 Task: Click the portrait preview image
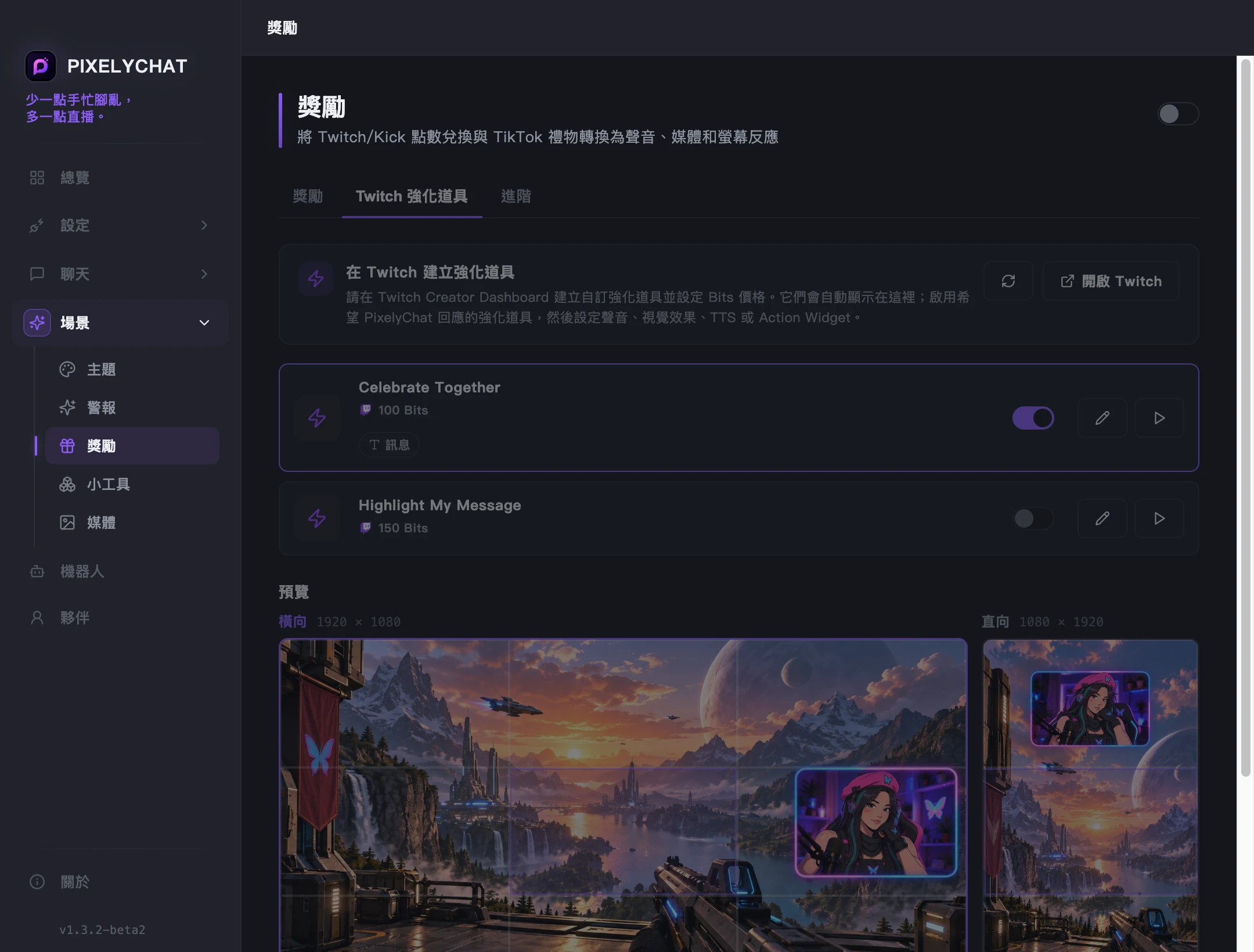pyautogui.click(x=1090, y=795)
